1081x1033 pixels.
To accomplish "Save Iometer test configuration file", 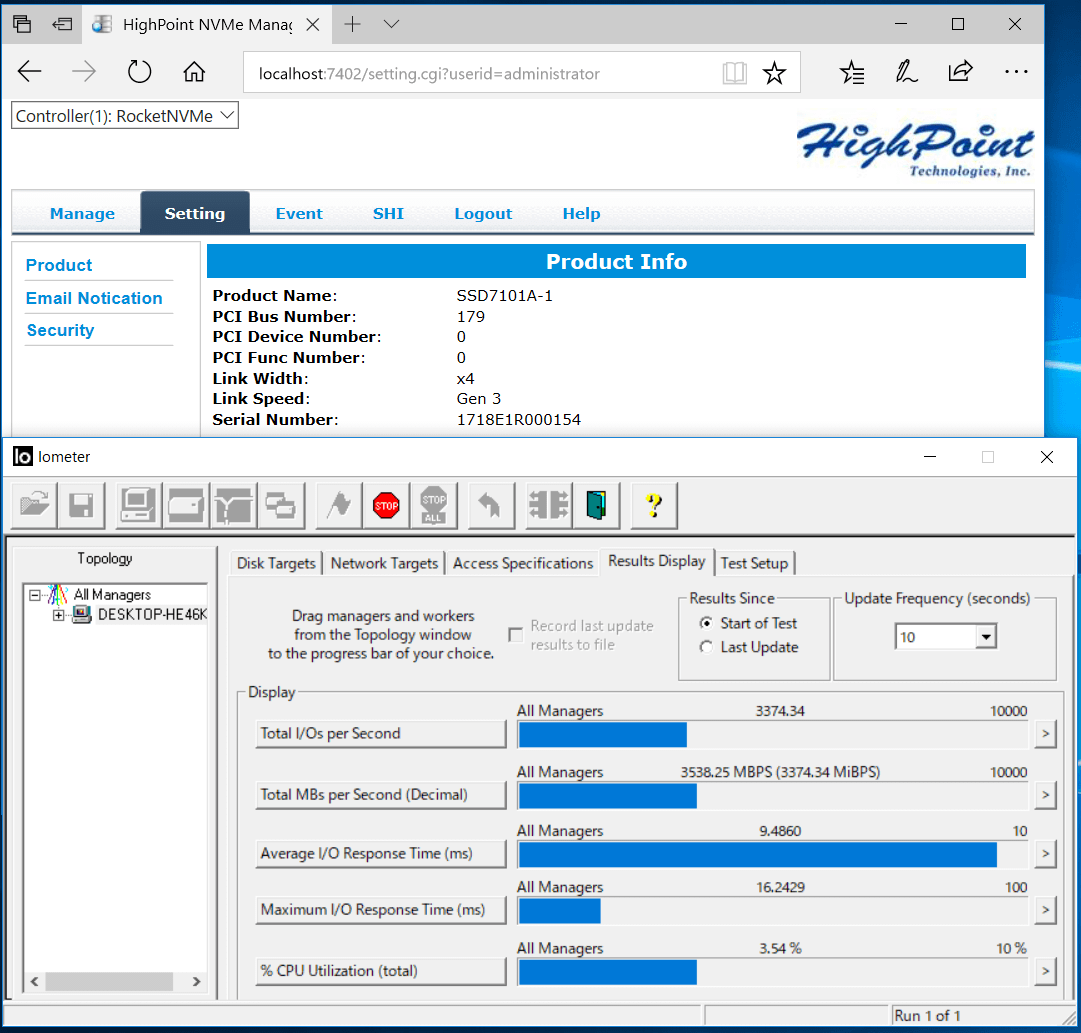I will click(81, 505).
